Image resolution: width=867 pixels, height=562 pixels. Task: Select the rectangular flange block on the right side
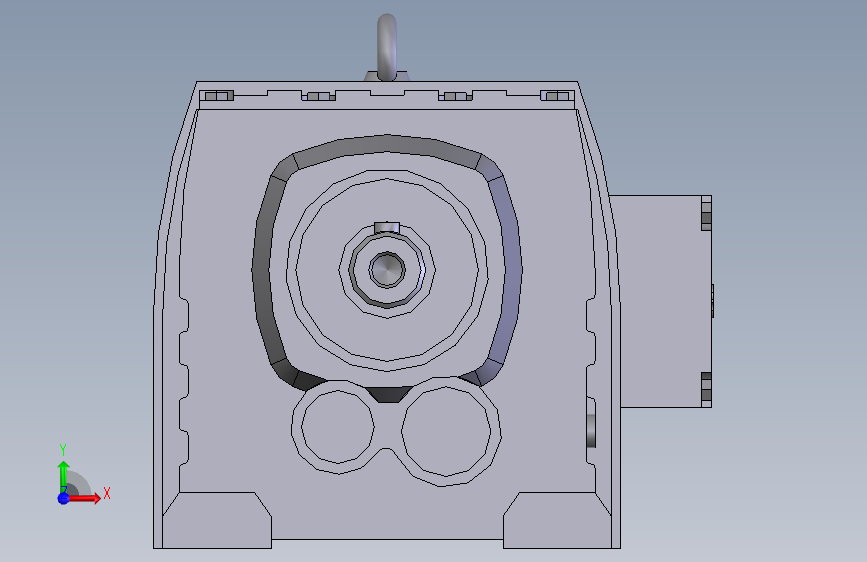point(660,301)
